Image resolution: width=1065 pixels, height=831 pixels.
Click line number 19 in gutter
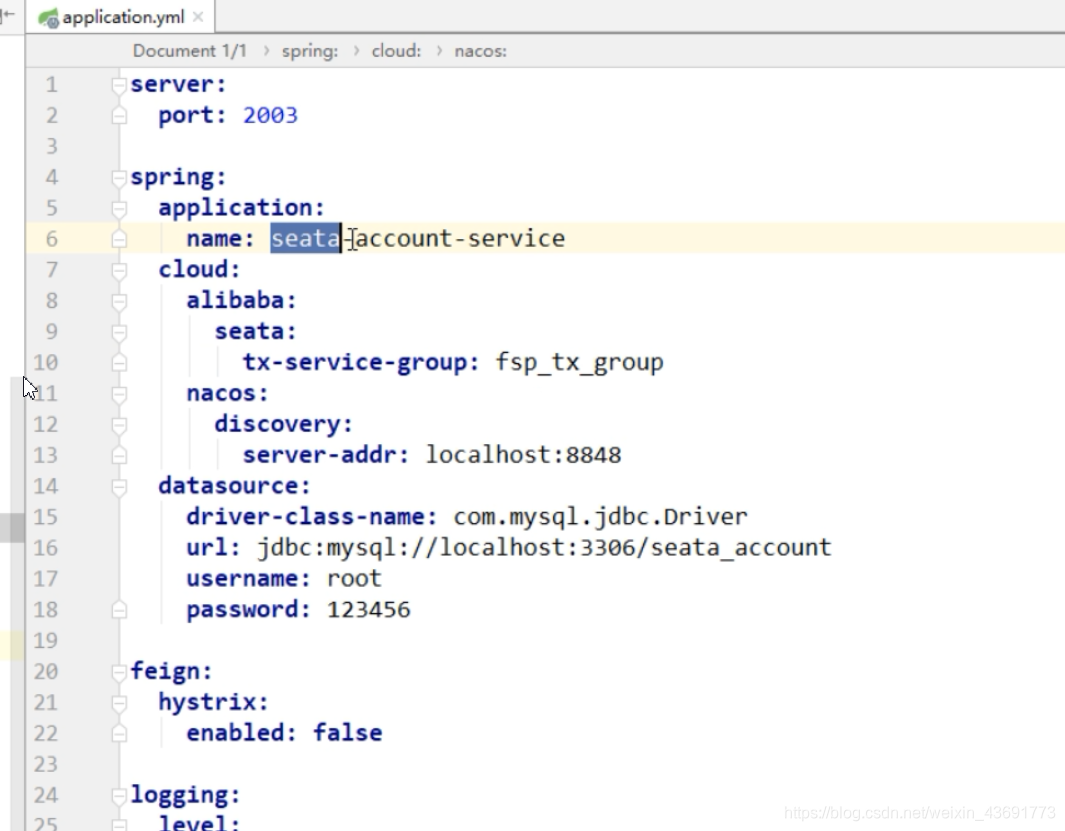[45, 641]
